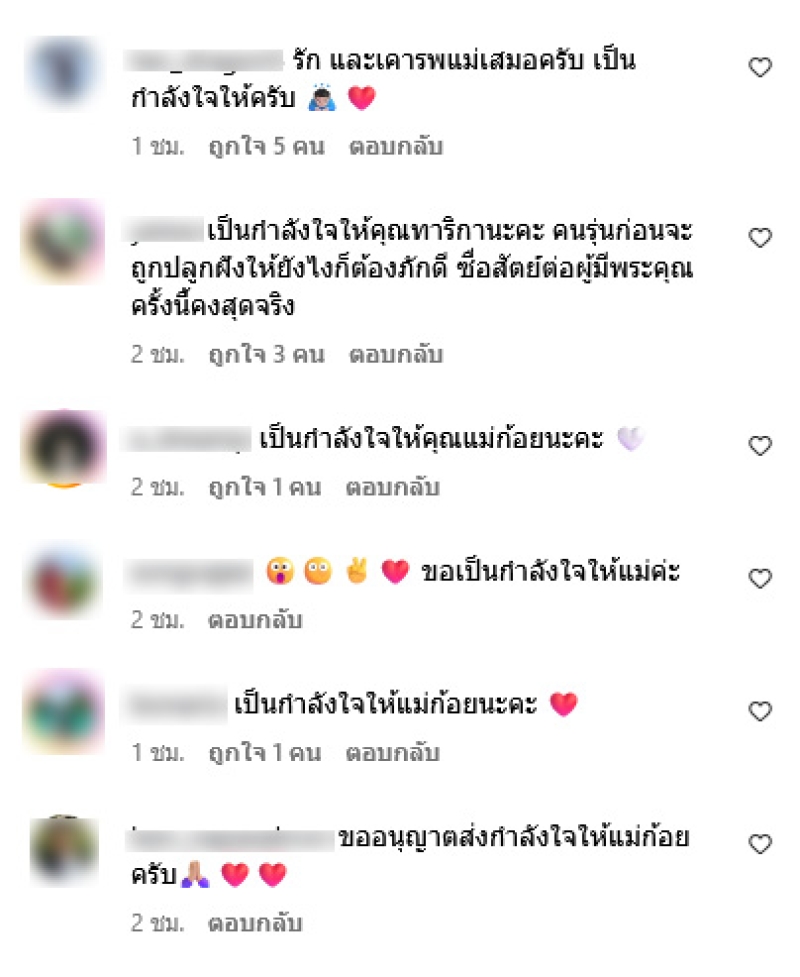The width and height of the screenshot is (800, 977).
Task: Like the 'ขออนุญาตส่งกำลังใจให้แม่ก้อย' comment
Action: pos(760,844)
